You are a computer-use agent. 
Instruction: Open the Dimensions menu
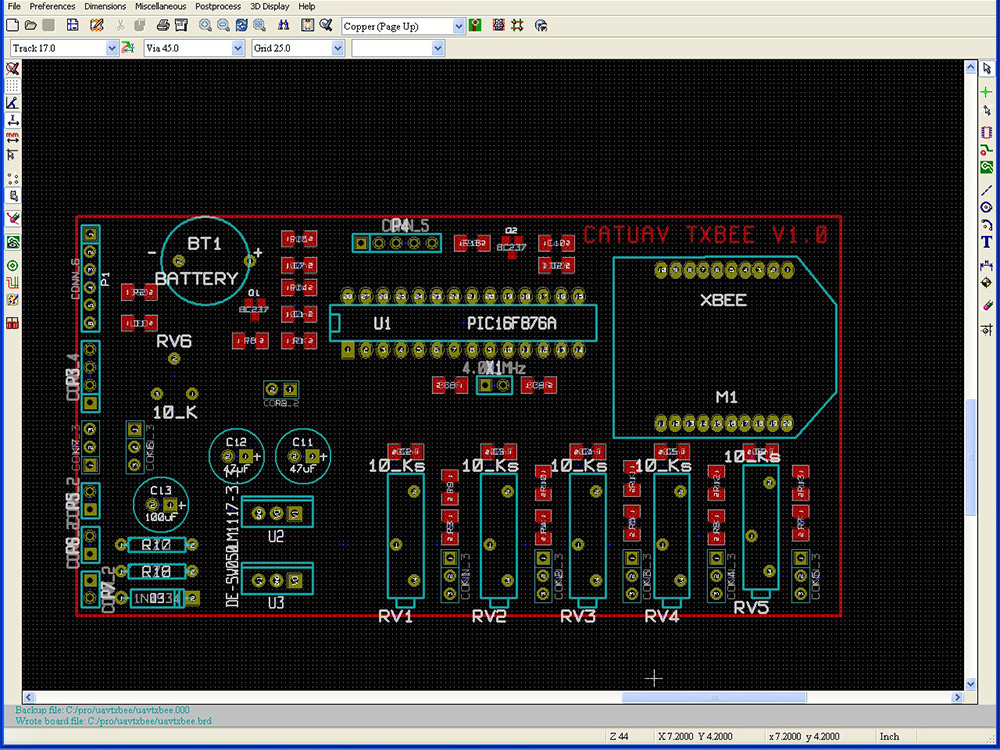tap(105, 6)
